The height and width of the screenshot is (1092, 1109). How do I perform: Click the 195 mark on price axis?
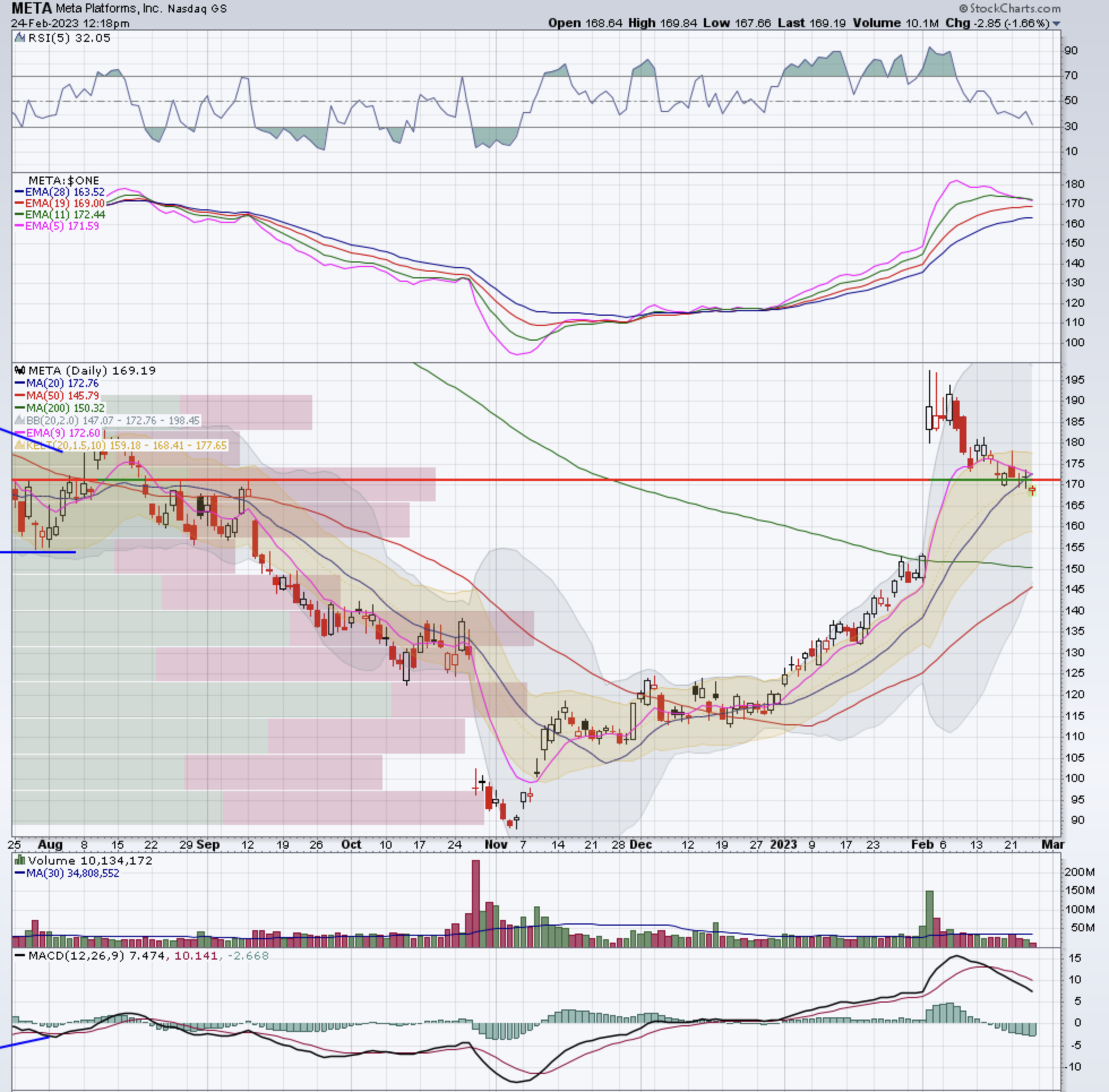(1075, 380)
